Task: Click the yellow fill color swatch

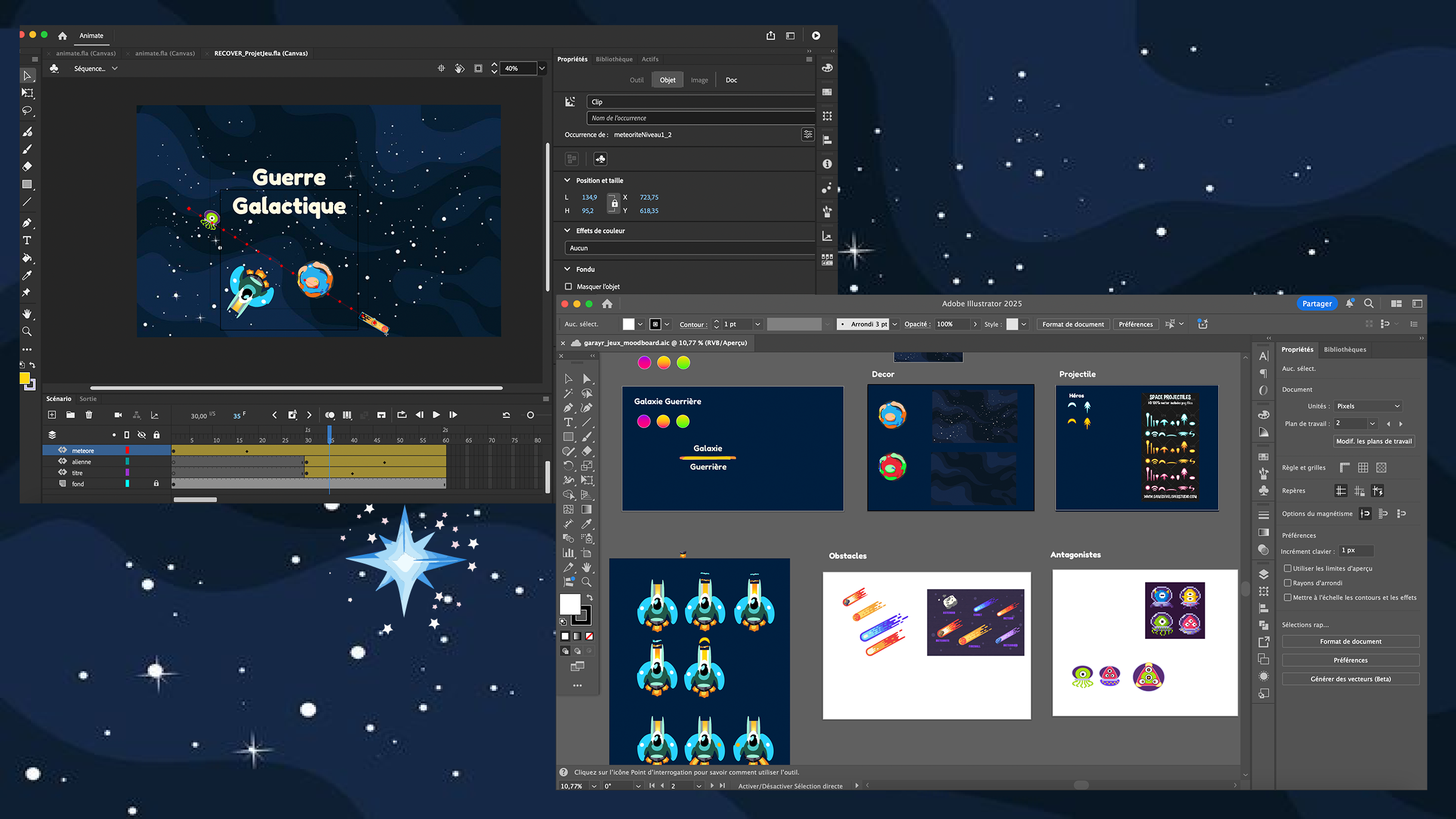Action: point(24,378)
